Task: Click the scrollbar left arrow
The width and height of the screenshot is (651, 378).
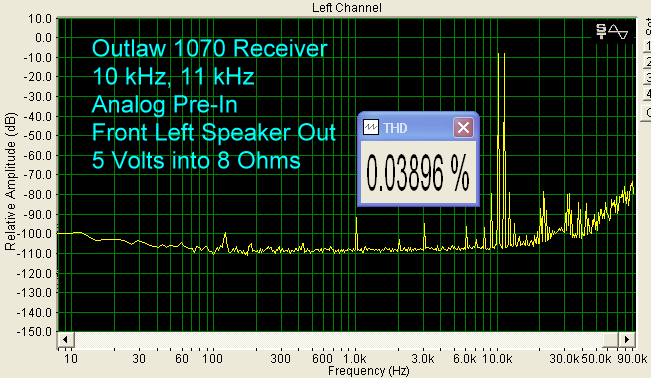Action: (x=66, y=339)
